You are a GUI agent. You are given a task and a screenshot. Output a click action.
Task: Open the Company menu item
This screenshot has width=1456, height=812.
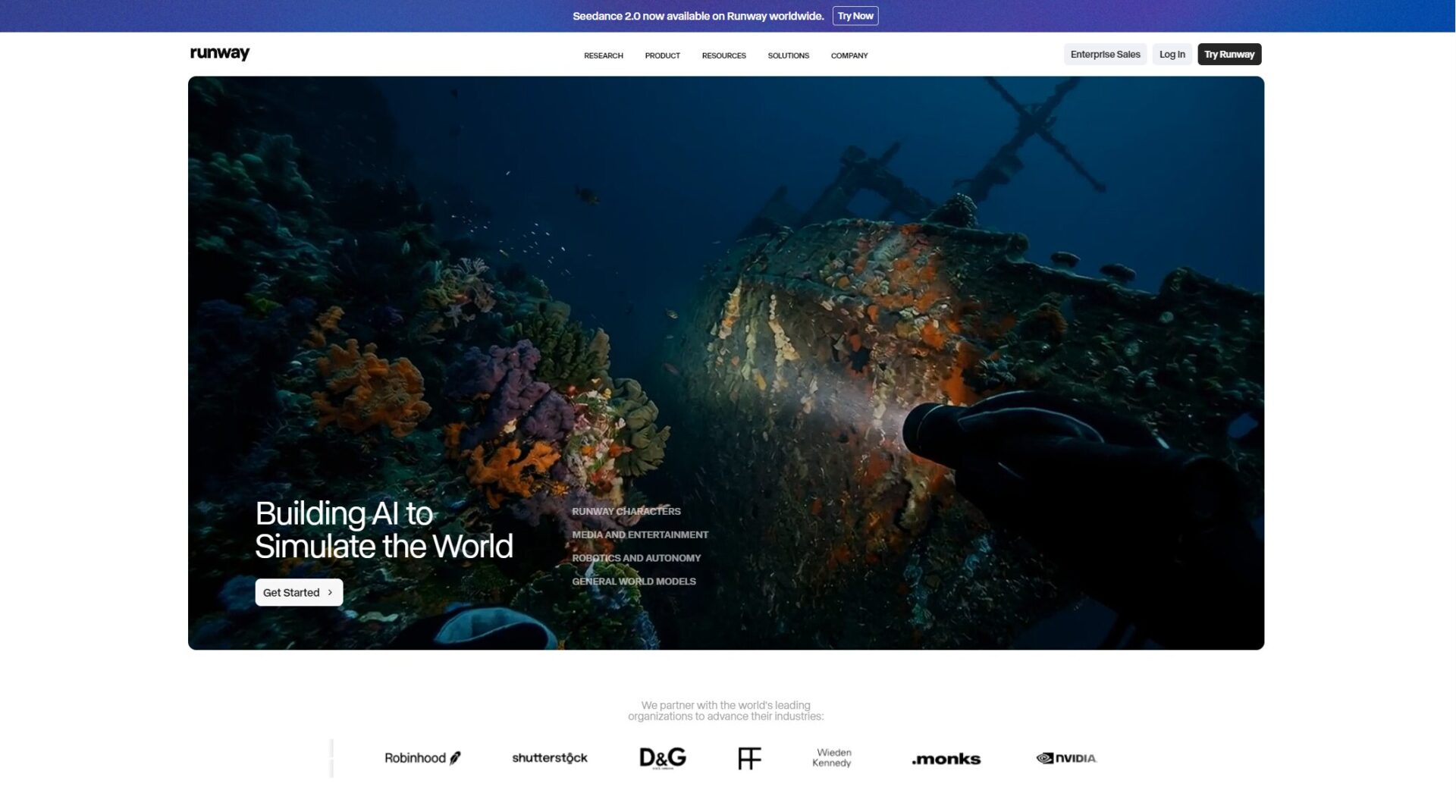(849, 55)
